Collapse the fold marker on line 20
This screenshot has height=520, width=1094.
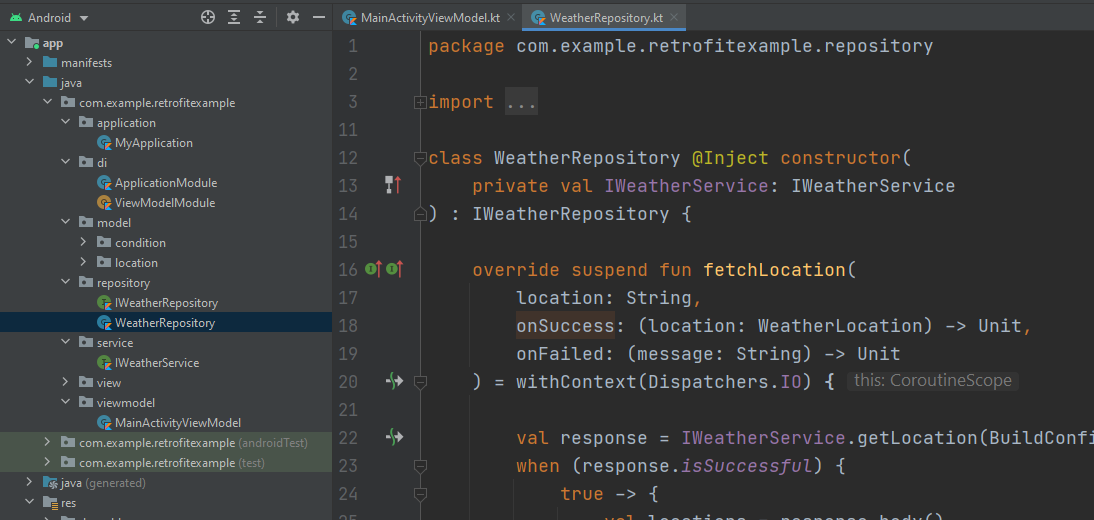pyautogui.click(x=420, y=382)
